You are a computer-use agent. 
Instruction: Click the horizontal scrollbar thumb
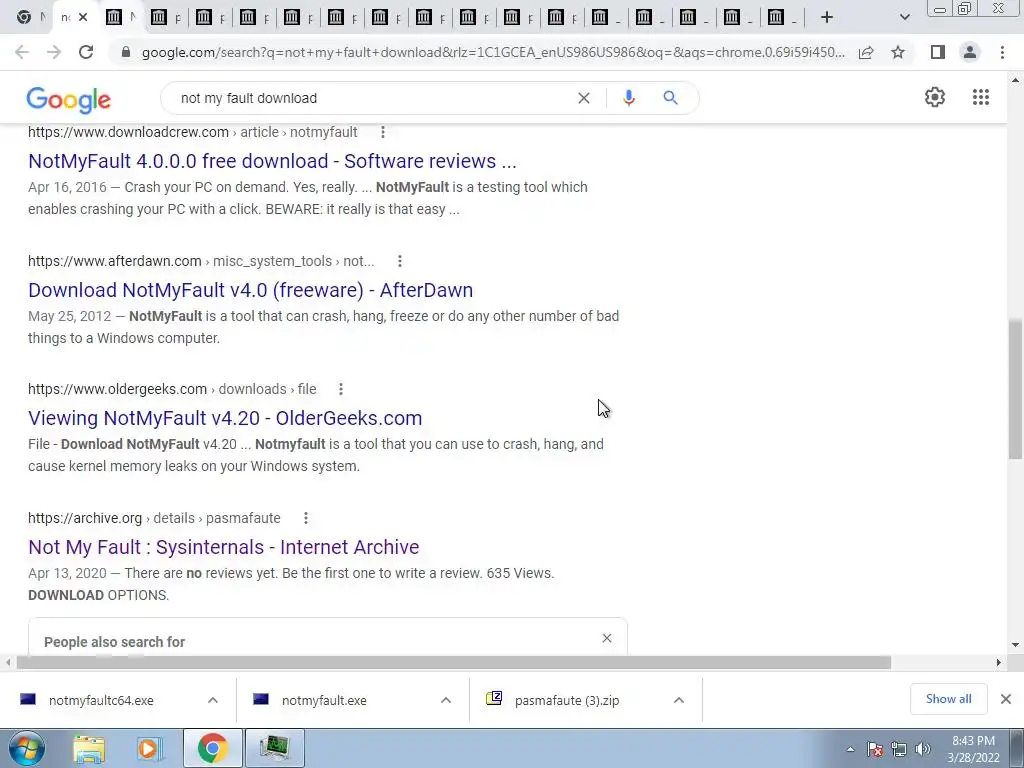tap(454, 662)
